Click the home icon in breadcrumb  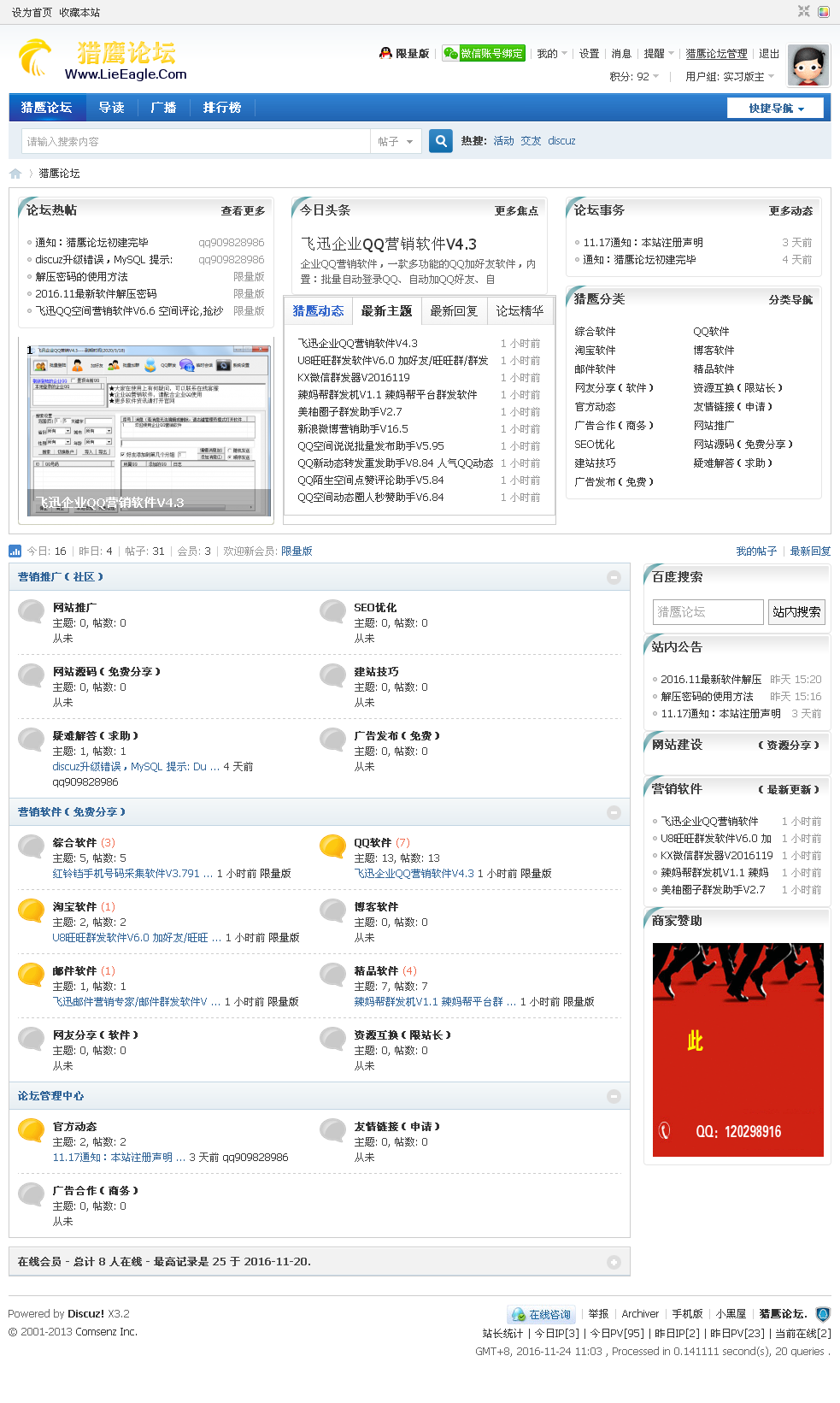click(15, 174)
